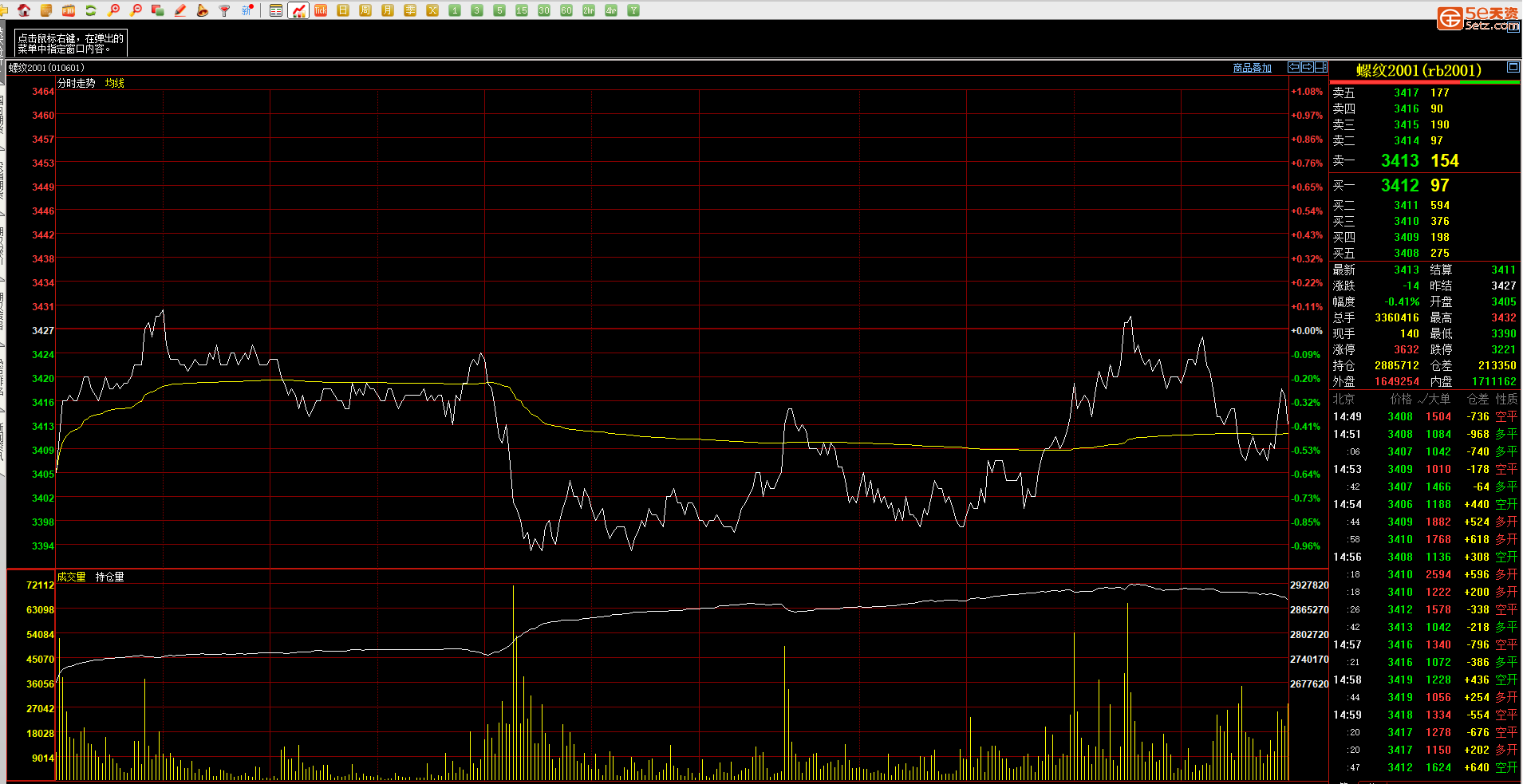The image size is (1523, 784).
Task: Go to previous contract with left arrow
Action: click(1294, 67)
